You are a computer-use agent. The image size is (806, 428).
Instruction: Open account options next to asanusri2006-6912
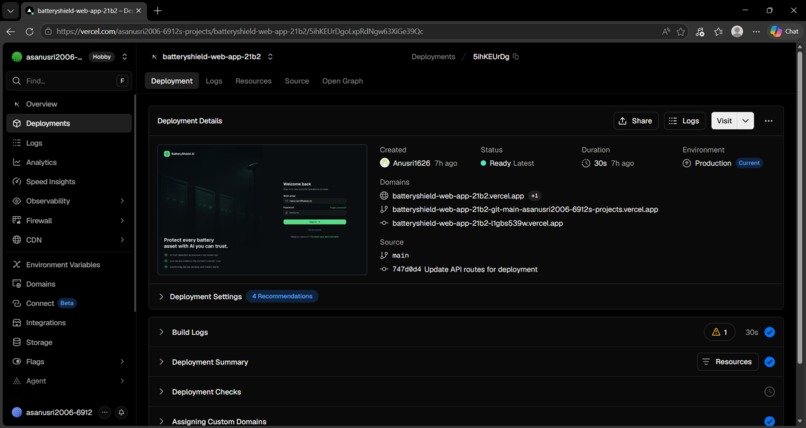[105, 412]
